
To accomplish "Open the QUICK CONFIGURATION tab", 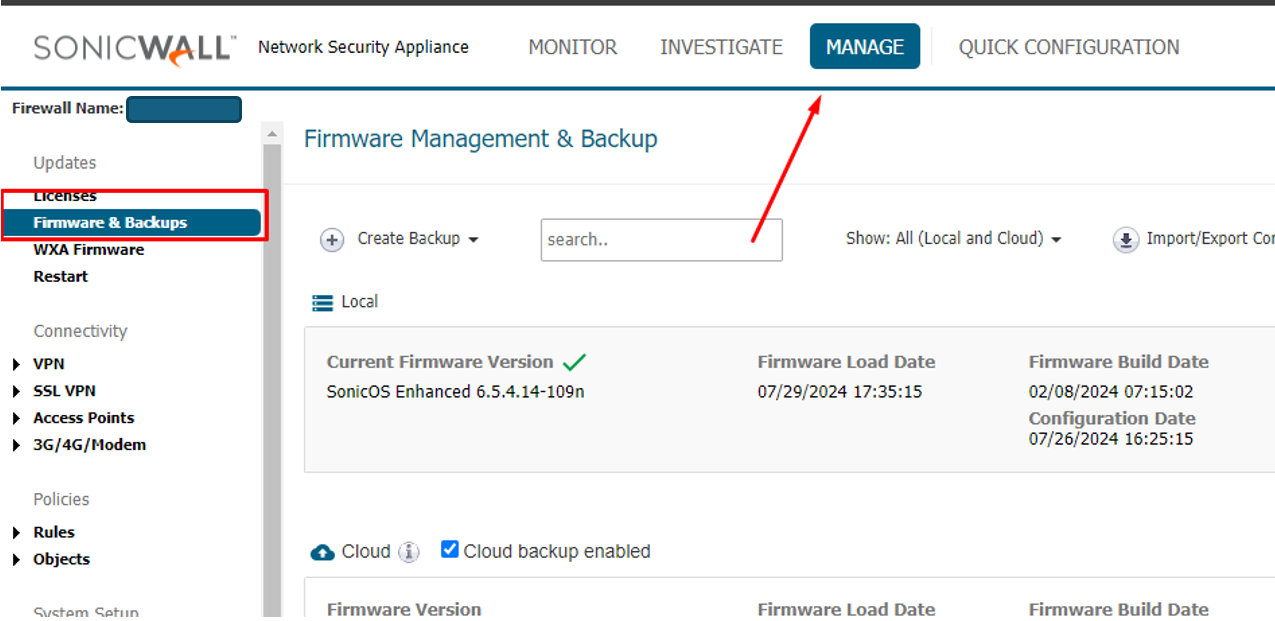I will (x=1069, y=47).
